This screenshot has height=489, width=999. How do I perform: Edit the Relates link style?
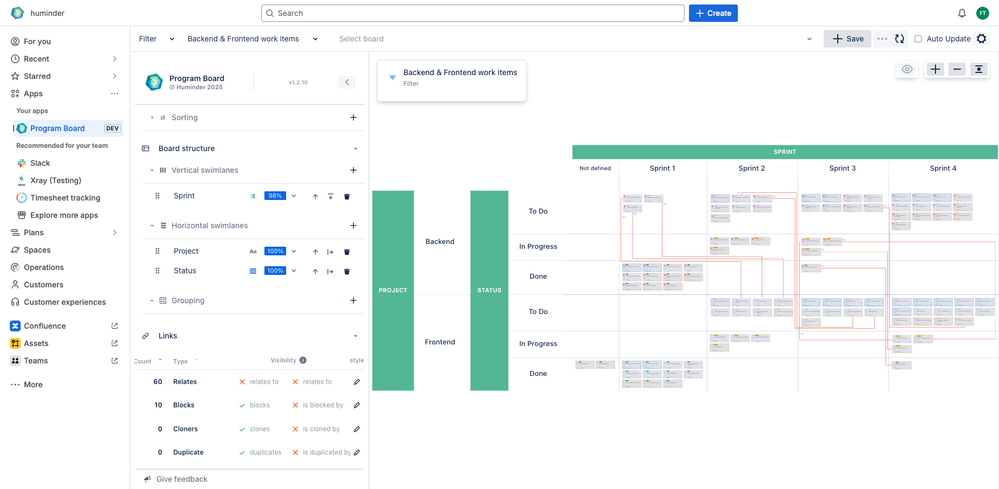(x=357, y=382)
